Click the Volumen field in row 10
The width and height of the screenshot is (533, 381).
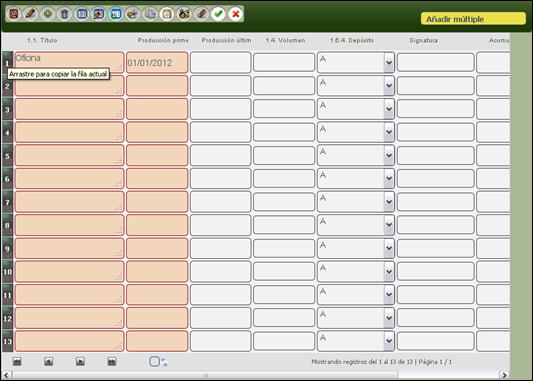(284, 271)
